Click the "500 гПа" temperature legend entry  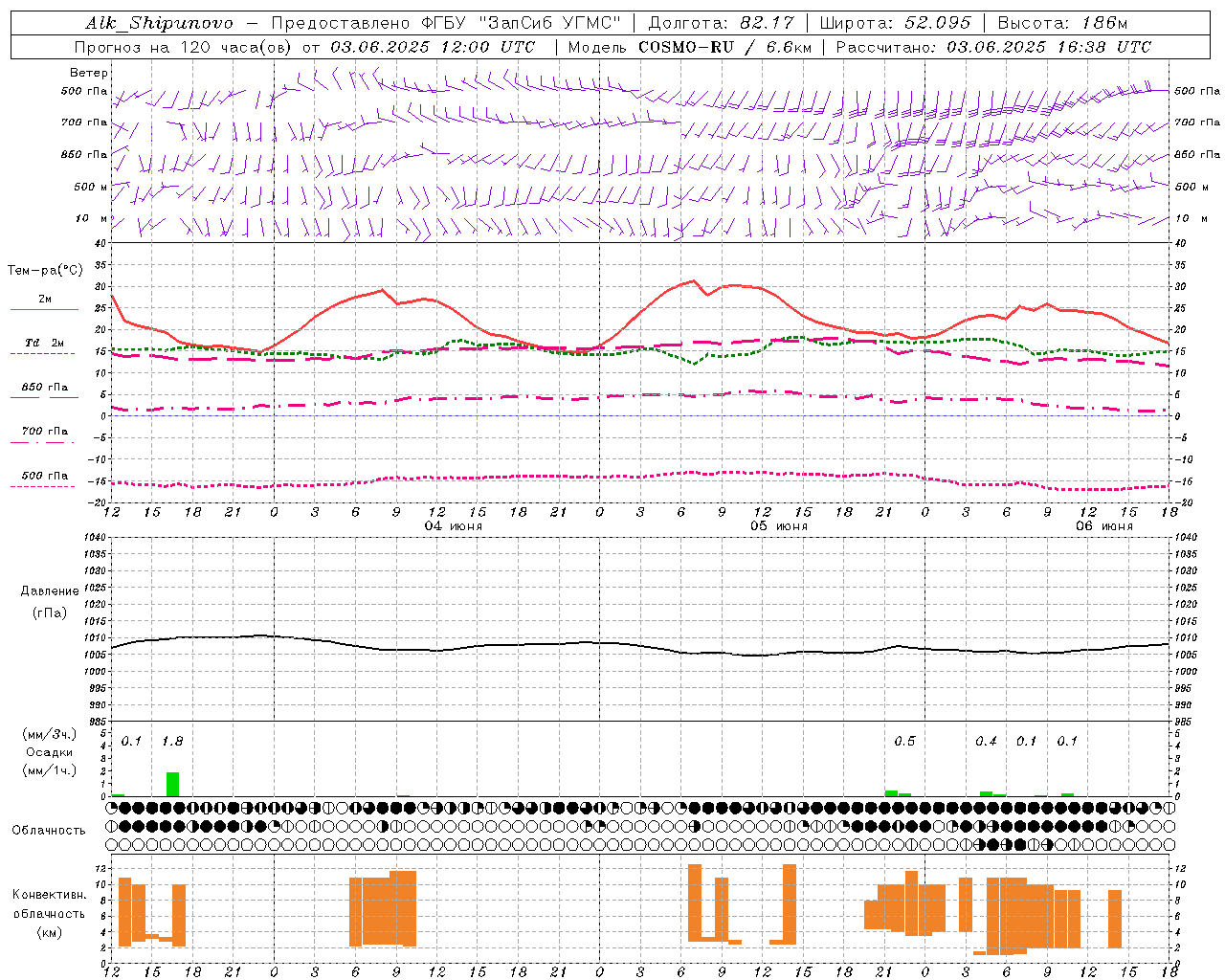pyautogui.click(x=45, y=476)
